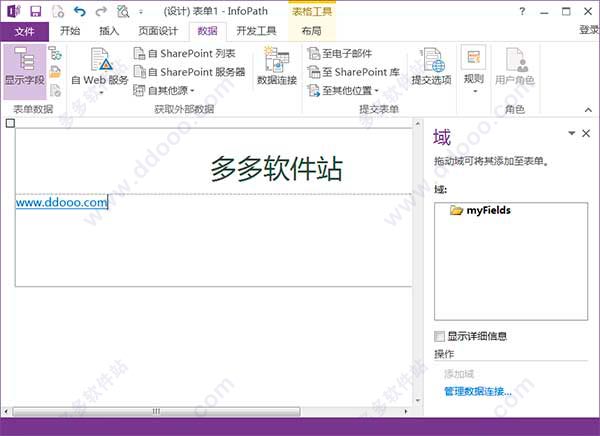The image size is (600, 436).
Task: Select the 数据 ribbon tab
Action: click(207, 31)
